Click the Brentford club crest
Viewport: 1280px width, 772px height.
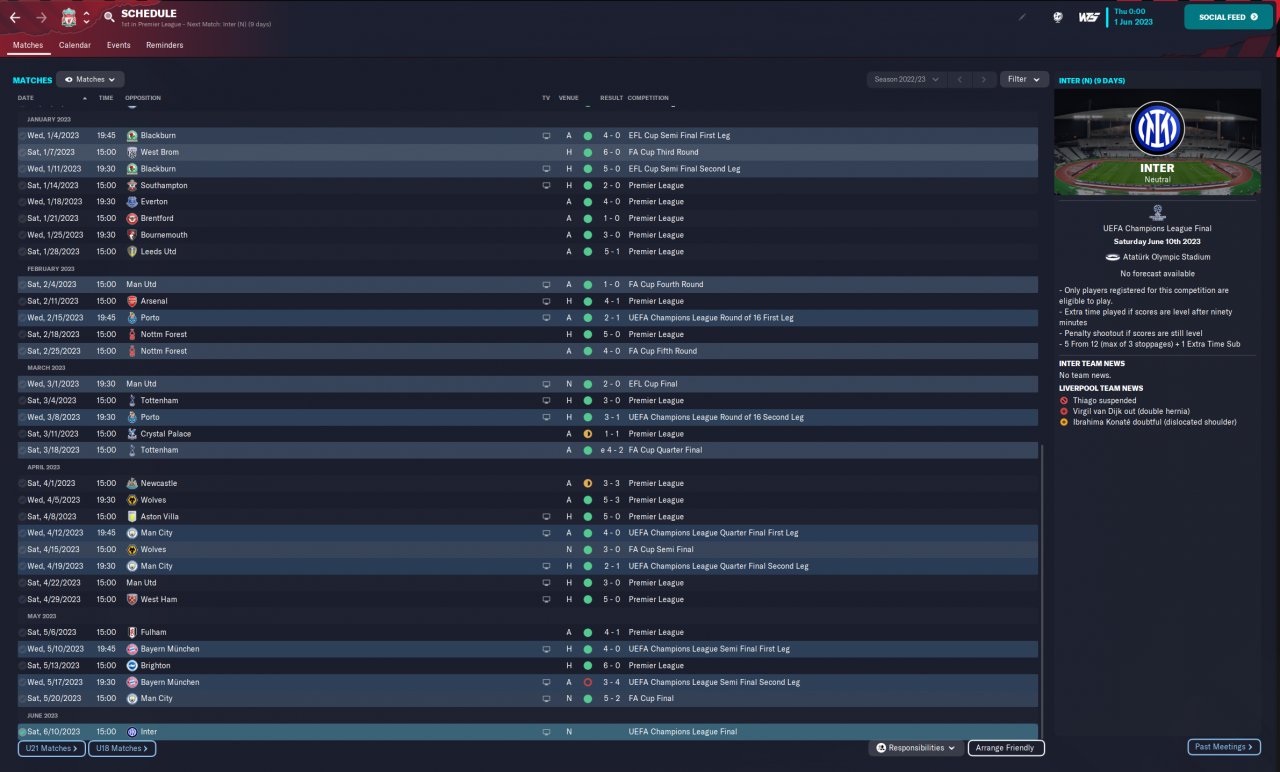click(132, 218)
